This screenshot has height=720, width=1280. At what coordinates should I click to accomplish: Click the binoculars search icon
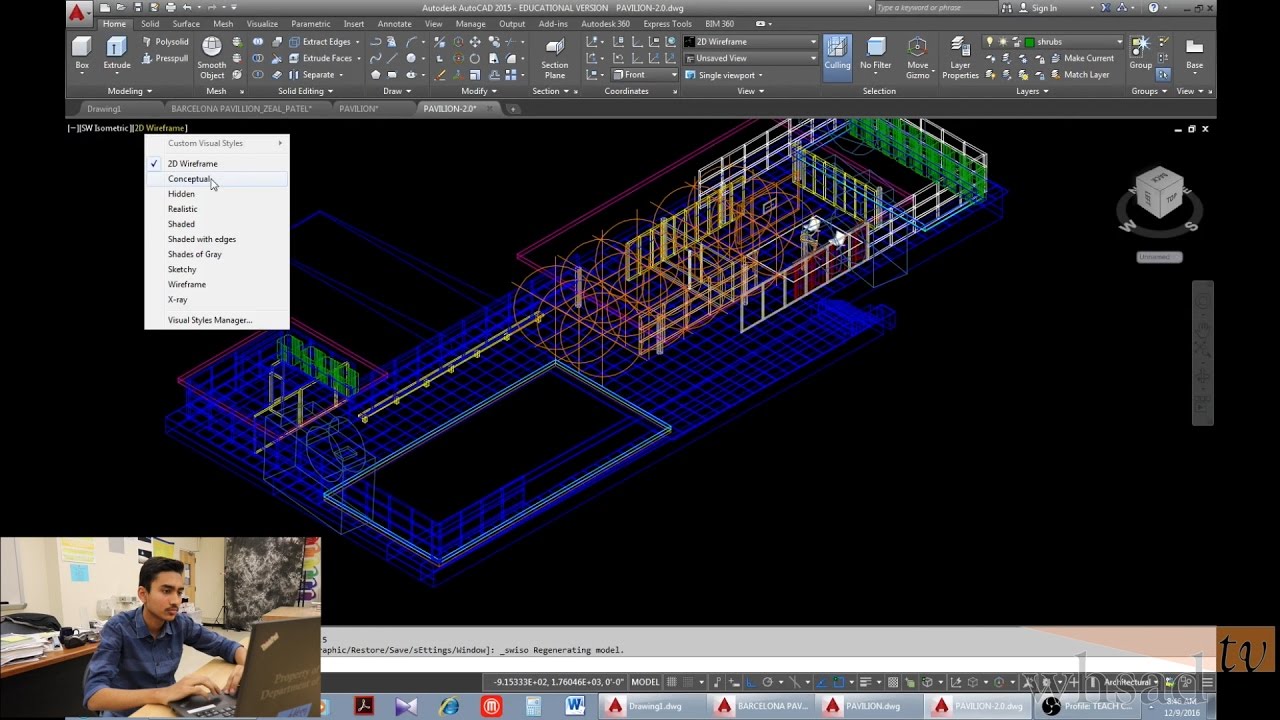1007,8
